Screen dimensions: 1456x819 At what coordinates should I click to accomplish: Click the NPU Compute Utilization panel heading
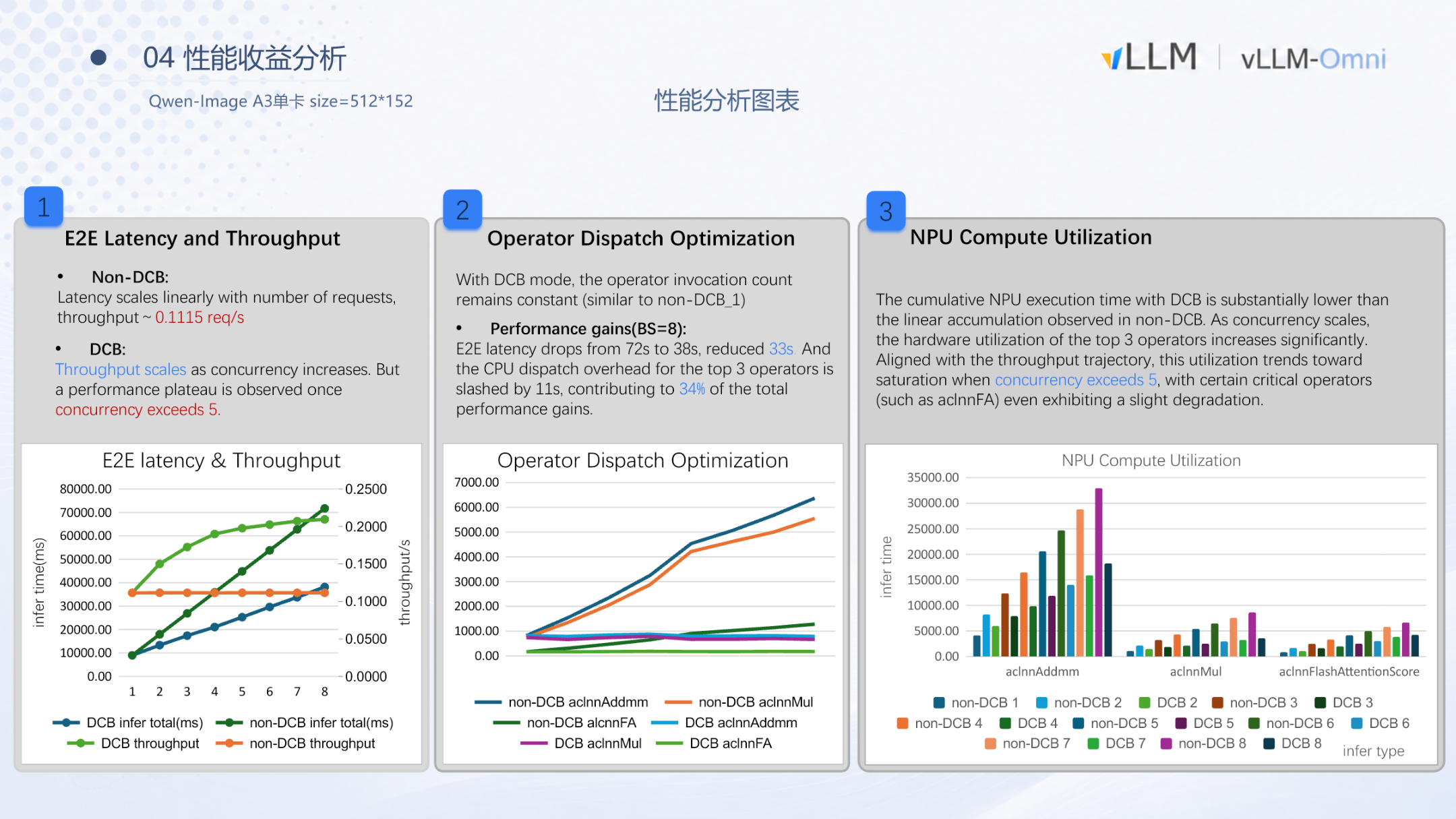click(x=1031, y=237)
